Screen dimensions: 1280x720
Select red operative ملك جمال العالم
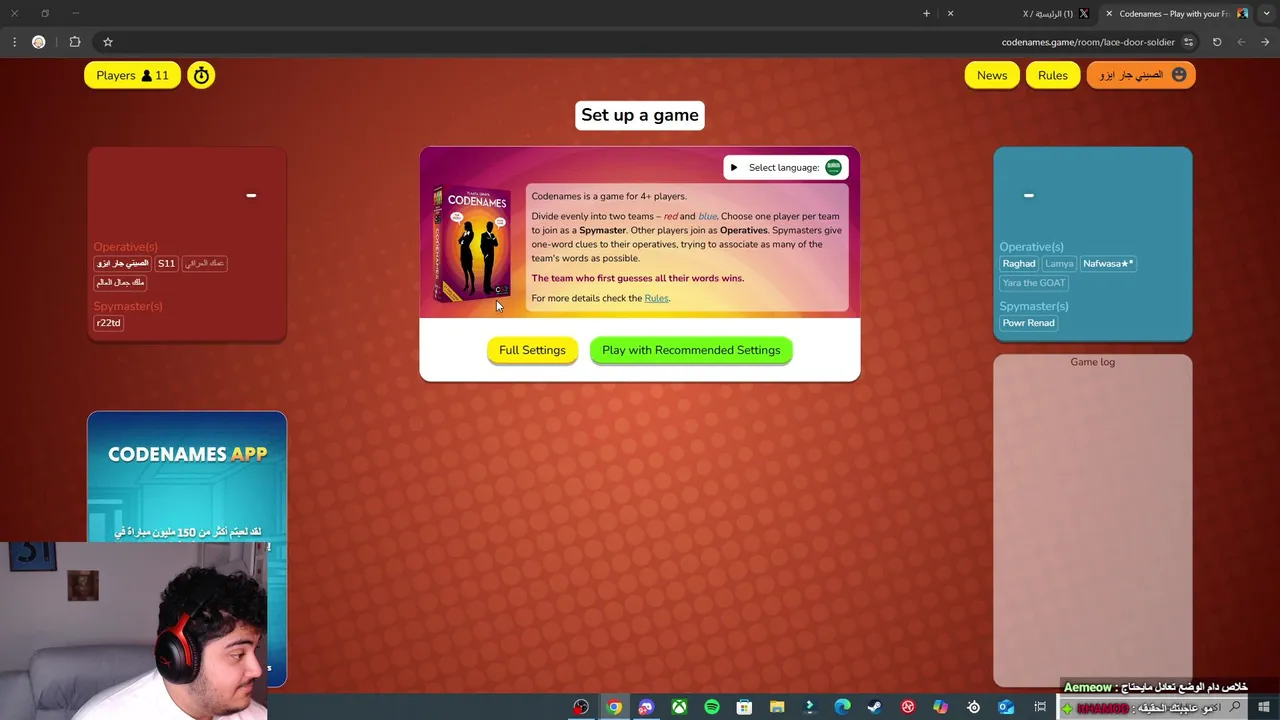point(120,283)
